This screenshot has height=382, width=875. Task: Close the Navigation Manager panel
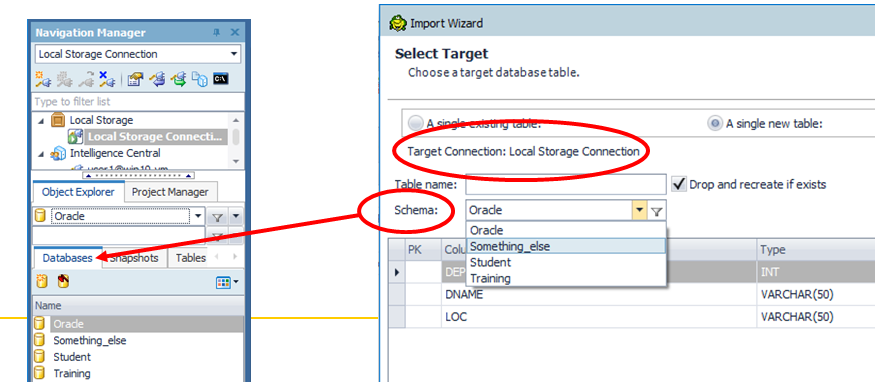click(234, 32)
